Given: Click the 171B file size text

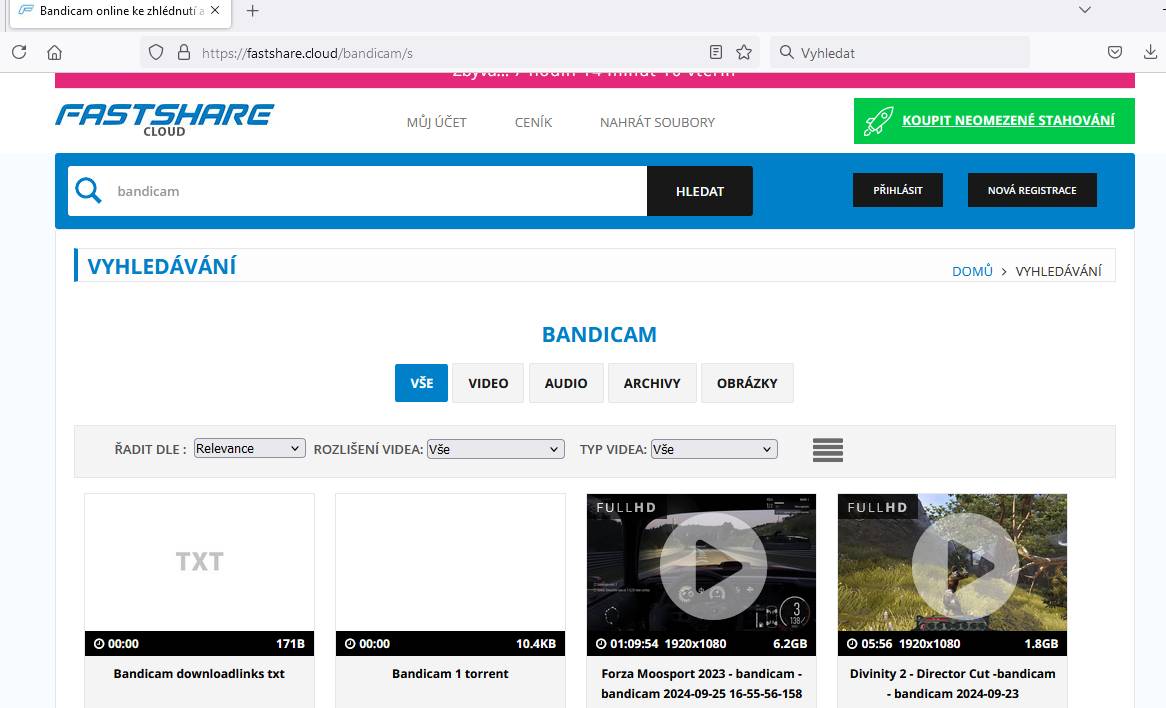Looking at the screenshot, I should click(290, 644).
